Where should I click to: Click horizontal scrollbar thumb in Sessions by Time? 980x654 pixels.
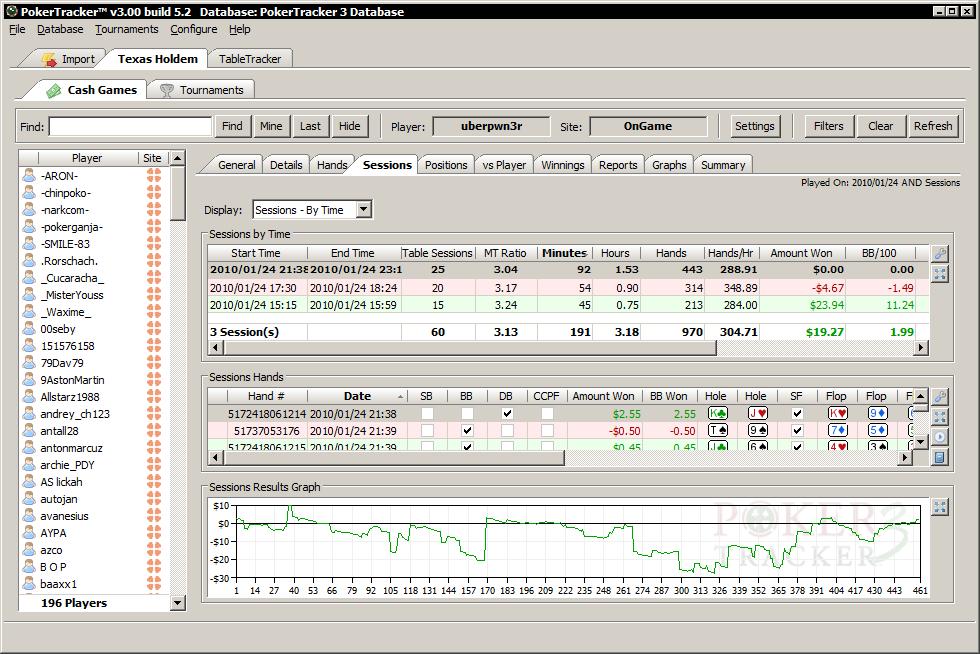tap(469, 348)
